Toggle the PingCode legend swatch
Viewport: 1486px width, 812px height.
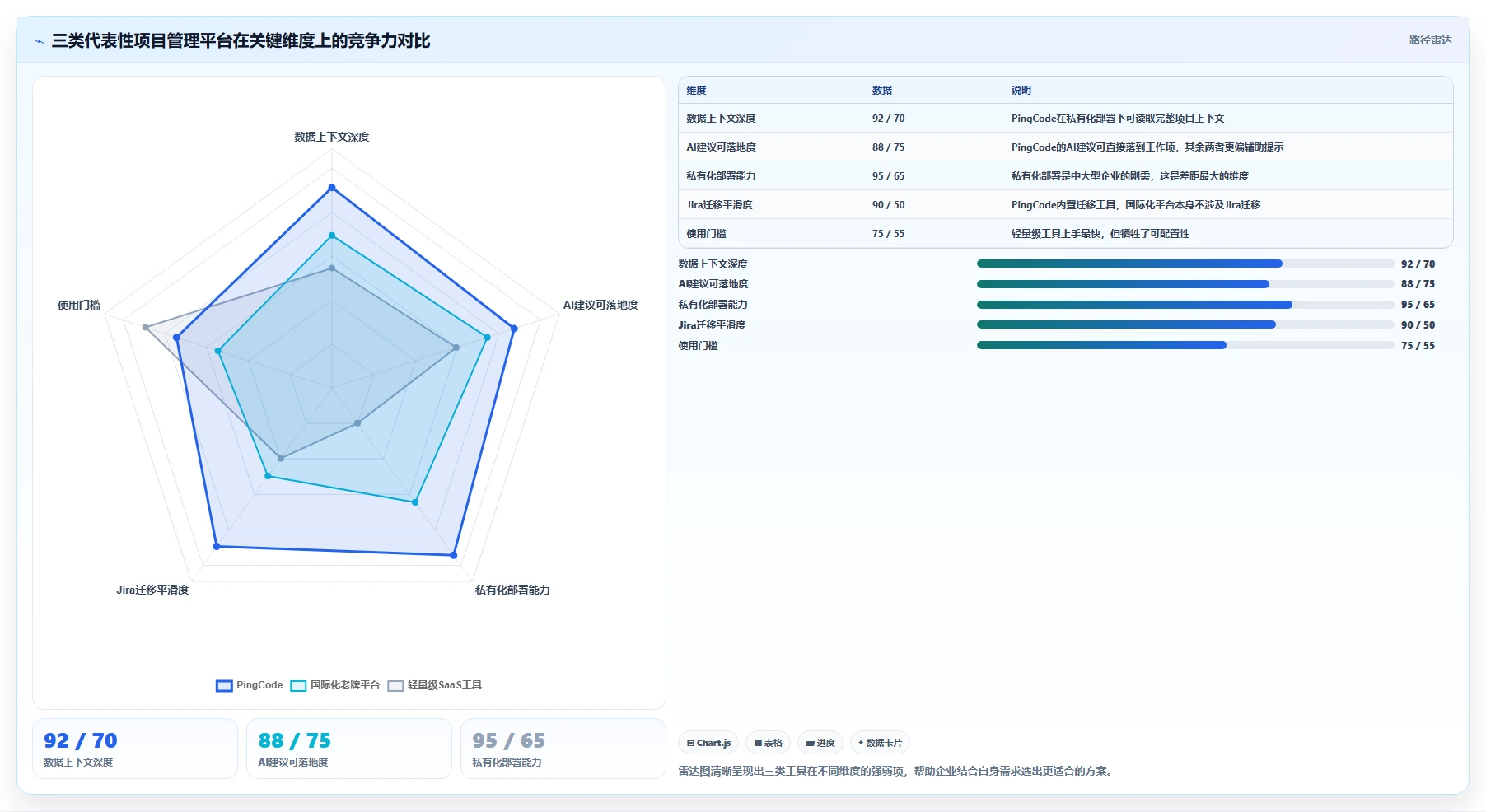point(224,686)
